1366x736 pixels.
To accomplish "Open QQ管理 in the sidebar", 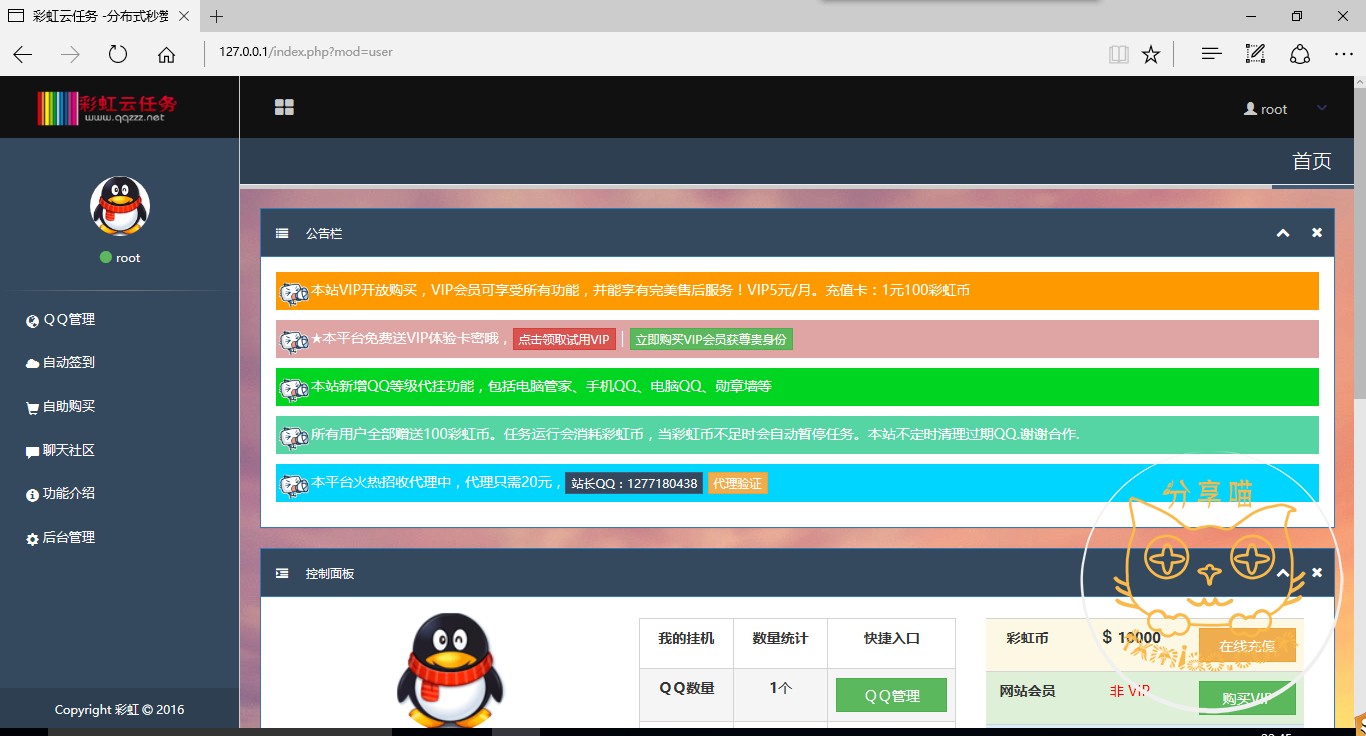I will tap(69, 320).
